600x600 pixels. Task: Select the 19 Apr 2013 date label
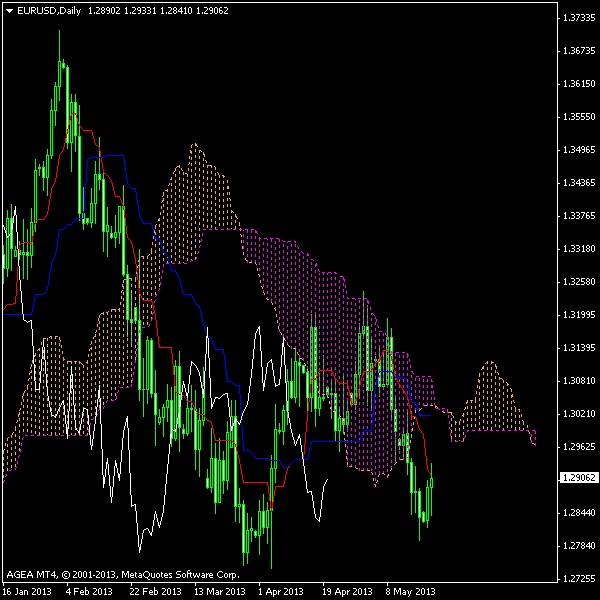[349, 590]
